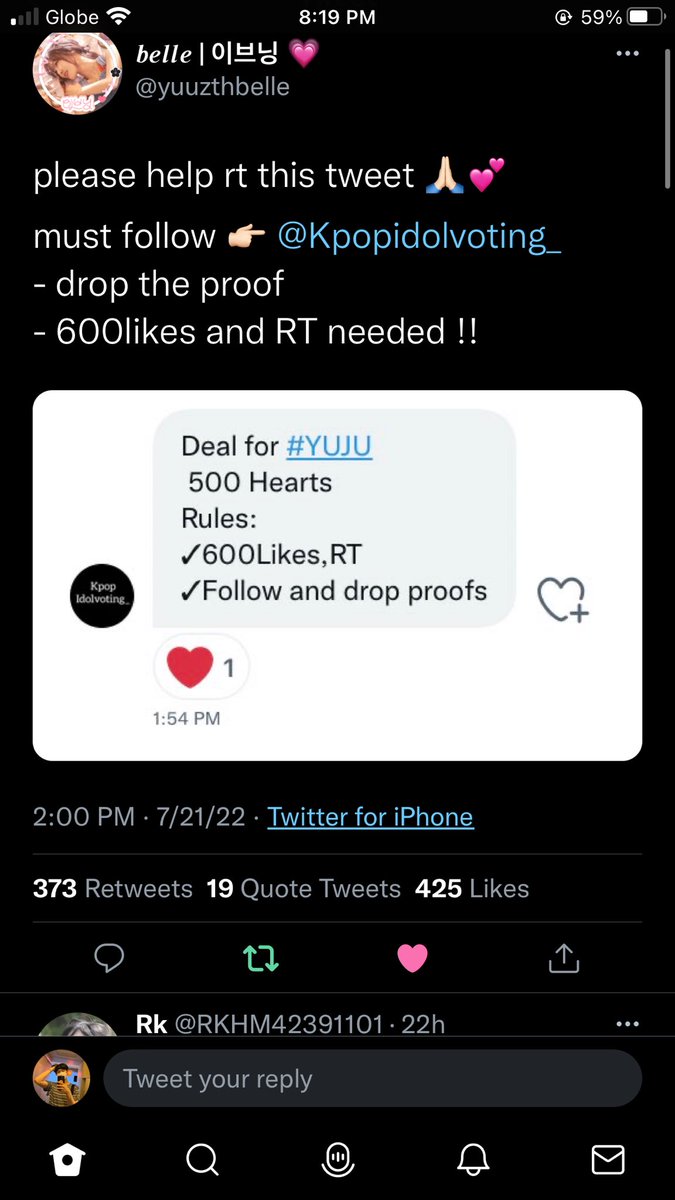
Task: Tap the reply speech bubble icon
Action: tap(108, 958)
